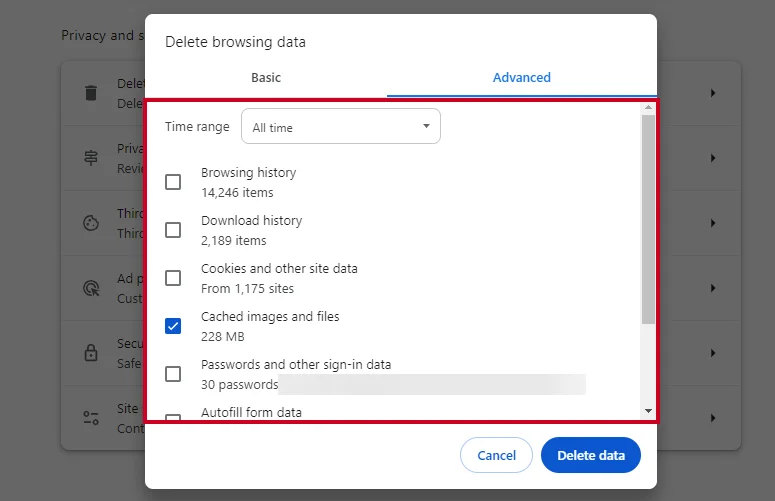
Task: Click the Delete data button
Action: [590, 455]
